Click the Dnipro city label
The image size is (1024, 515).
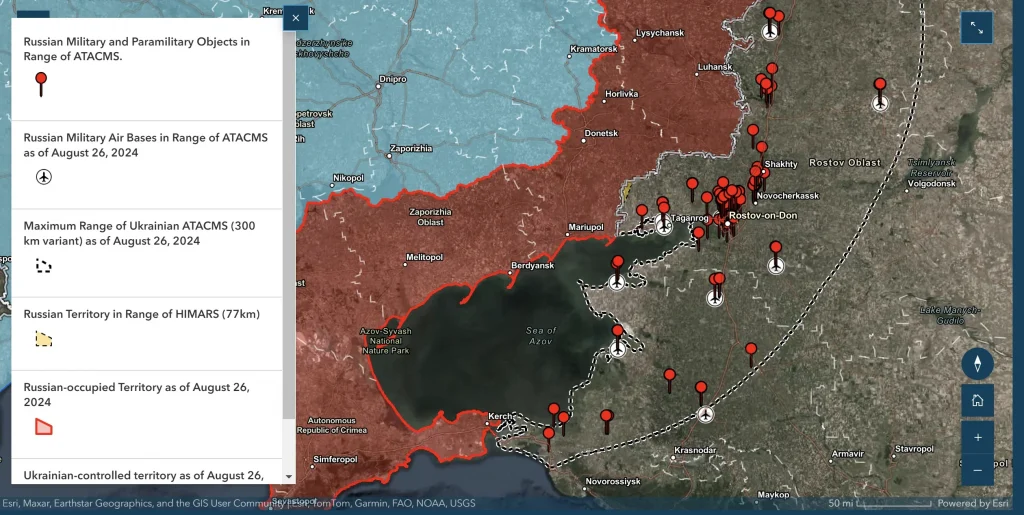pyautogui.click(x=394, y=79)
